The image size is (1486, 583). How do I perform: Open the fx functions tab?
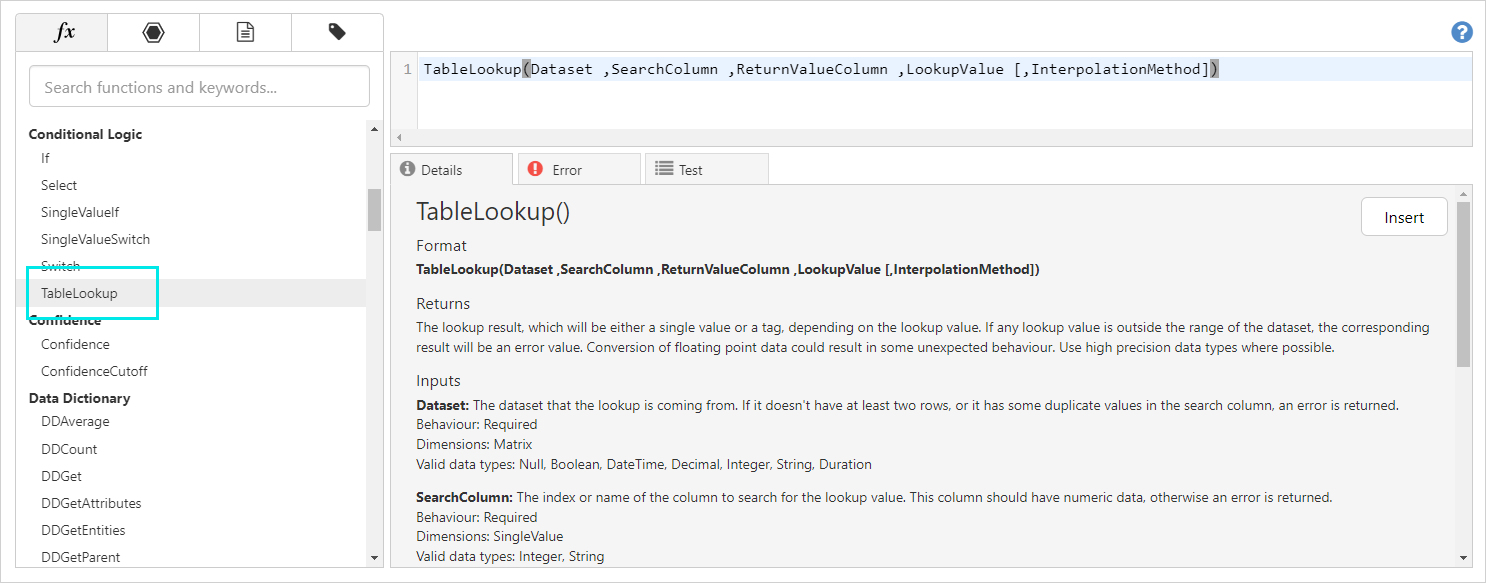click(x=62, y=33)
